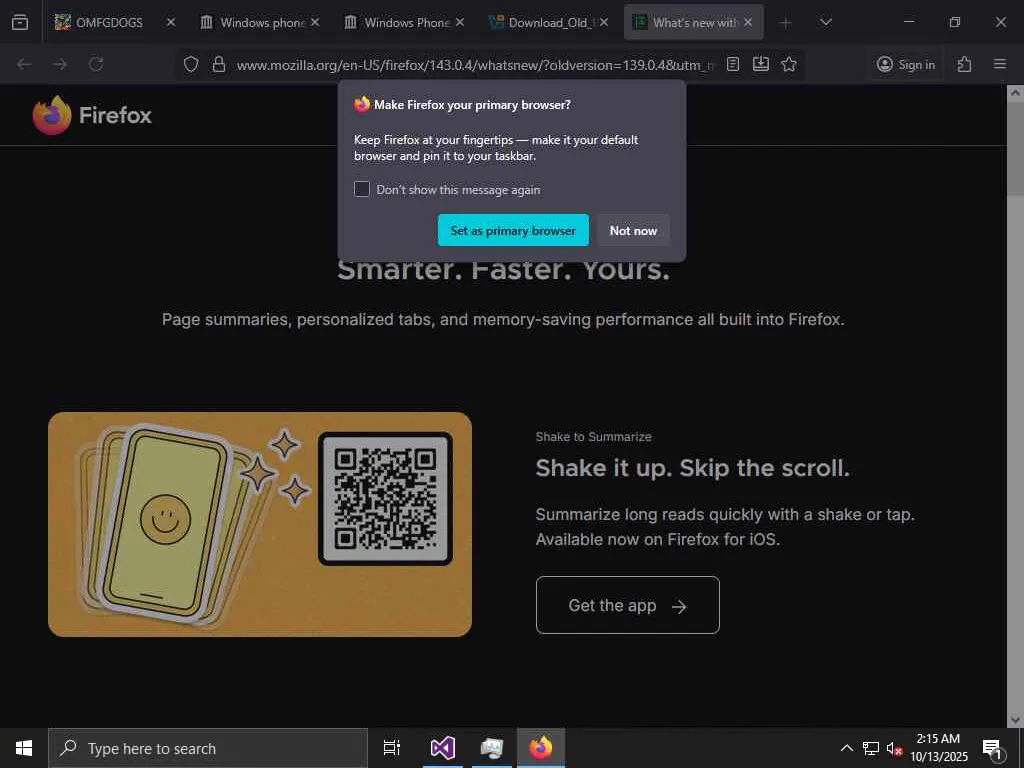
Task: Open the Extensions puzzle icon
Action: tap(964, 64)
